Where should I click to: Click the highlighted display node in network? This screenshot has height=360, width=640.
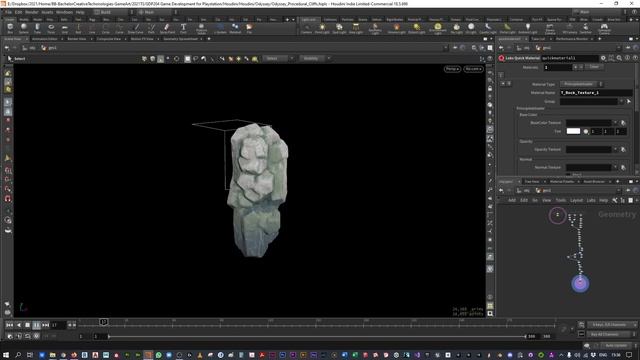[x=580, y=283]
